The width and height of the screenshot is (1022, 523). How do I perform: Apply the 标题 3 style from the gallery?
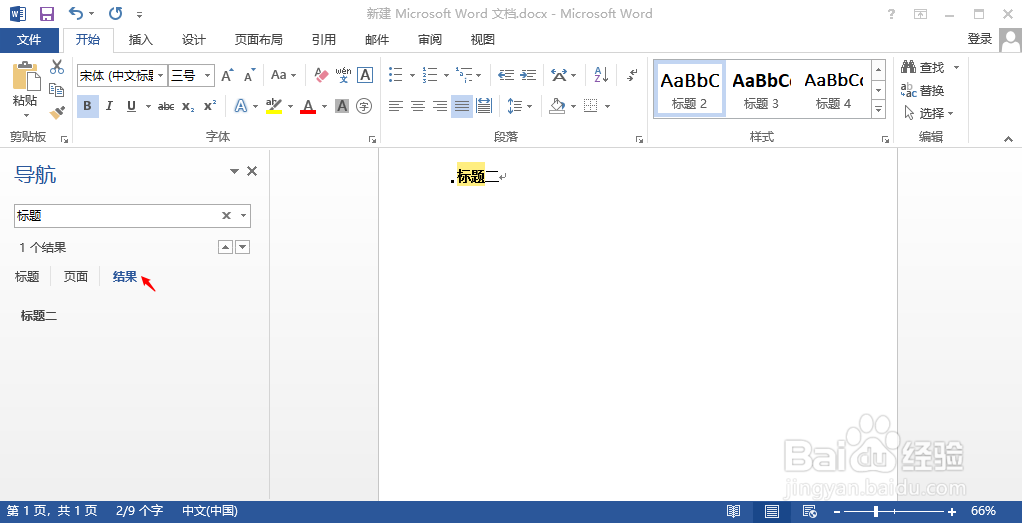point(761,89)
